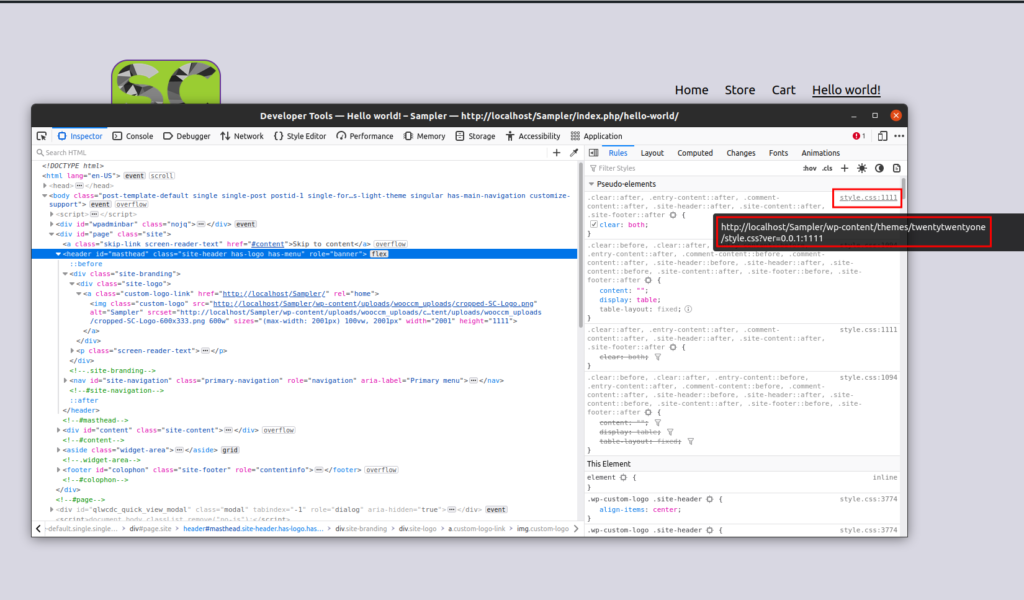
Task: Toggle the 3-pane inspector layout icon
Action: click(594, 153)
